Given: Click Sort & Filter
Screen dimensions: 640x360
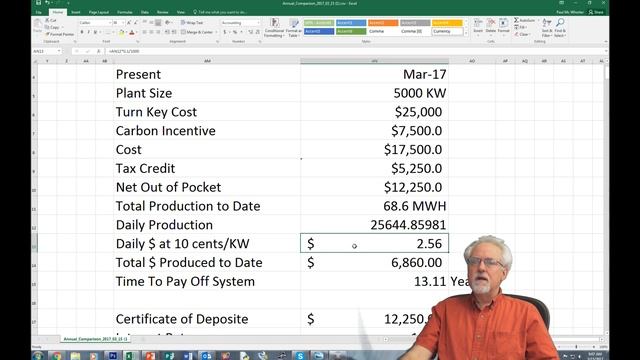Looking at the screenshot, I should pos(547,27).
